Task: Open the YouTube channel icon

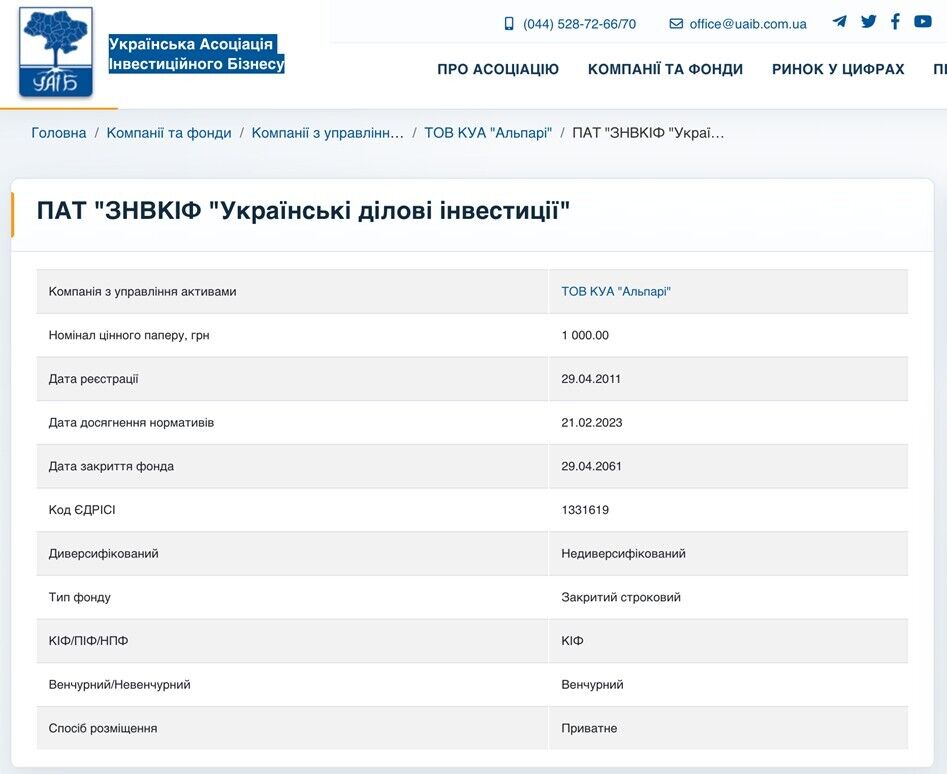Action: (x=922, y=22)
